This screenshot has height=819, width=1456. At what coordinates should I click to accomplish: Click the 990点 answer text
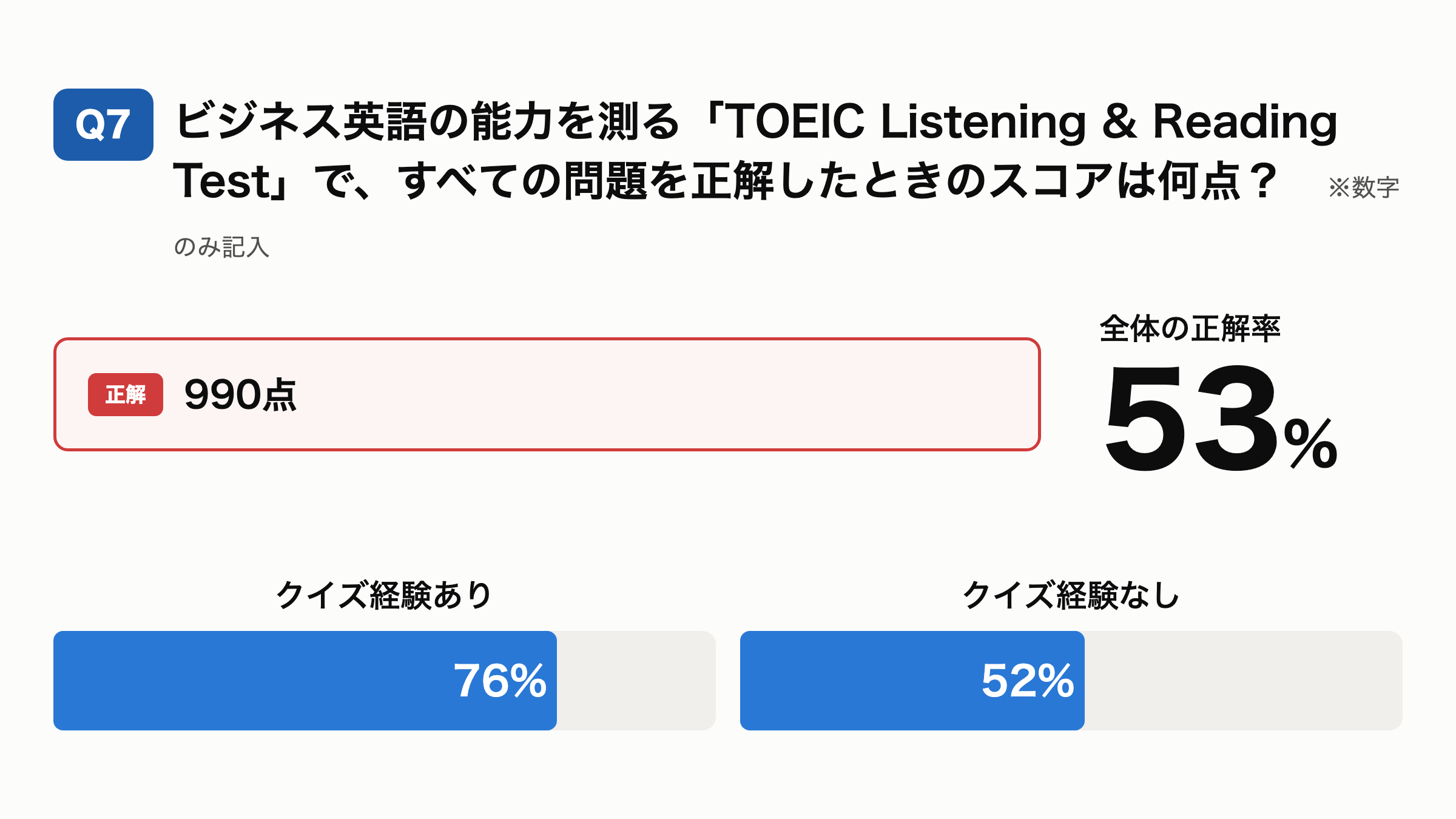pyautogui.click(x=240, y=395)
